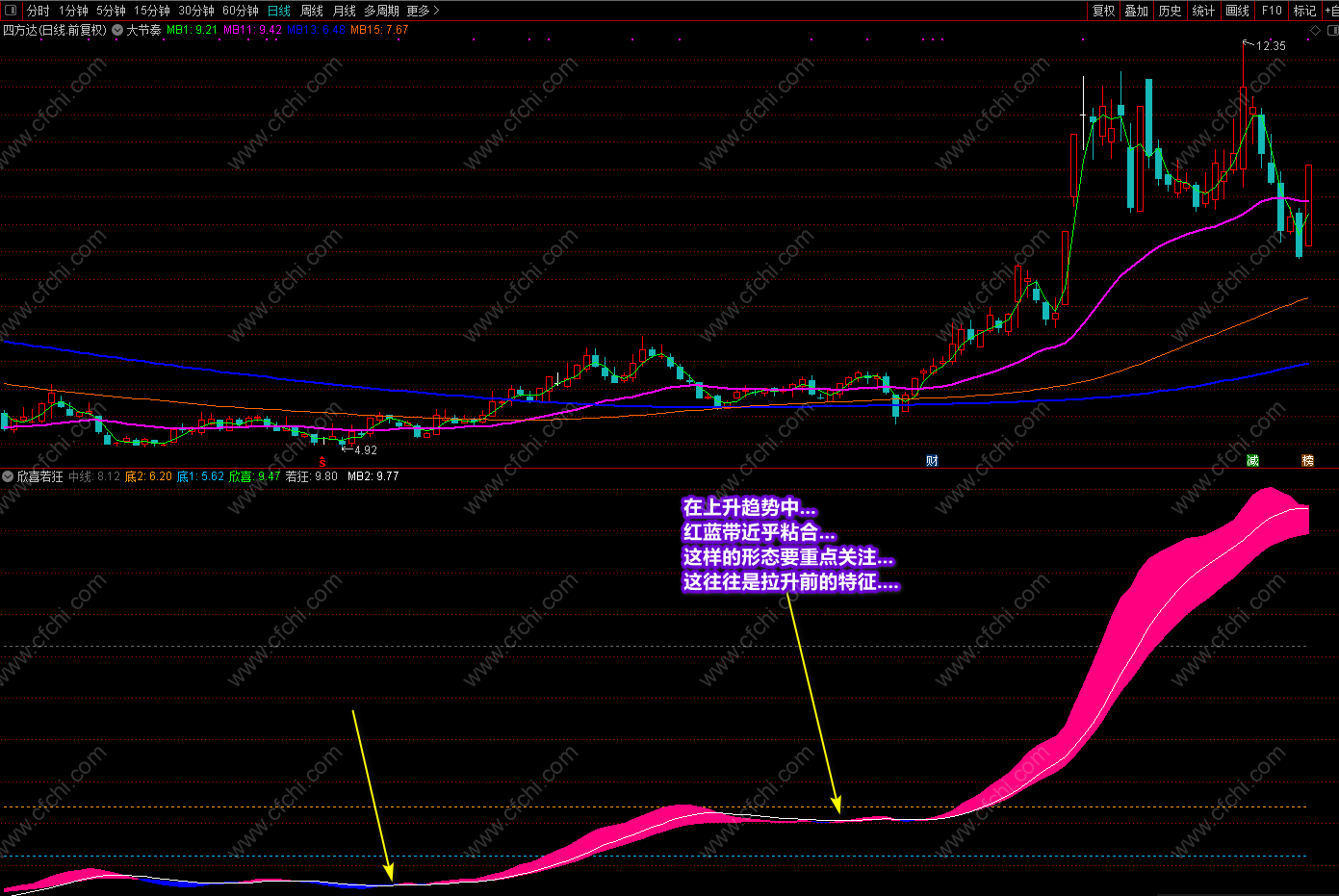Select the 日线 daily chart tab
Viewport: 1339px width, 896px height.
(279, 11)
